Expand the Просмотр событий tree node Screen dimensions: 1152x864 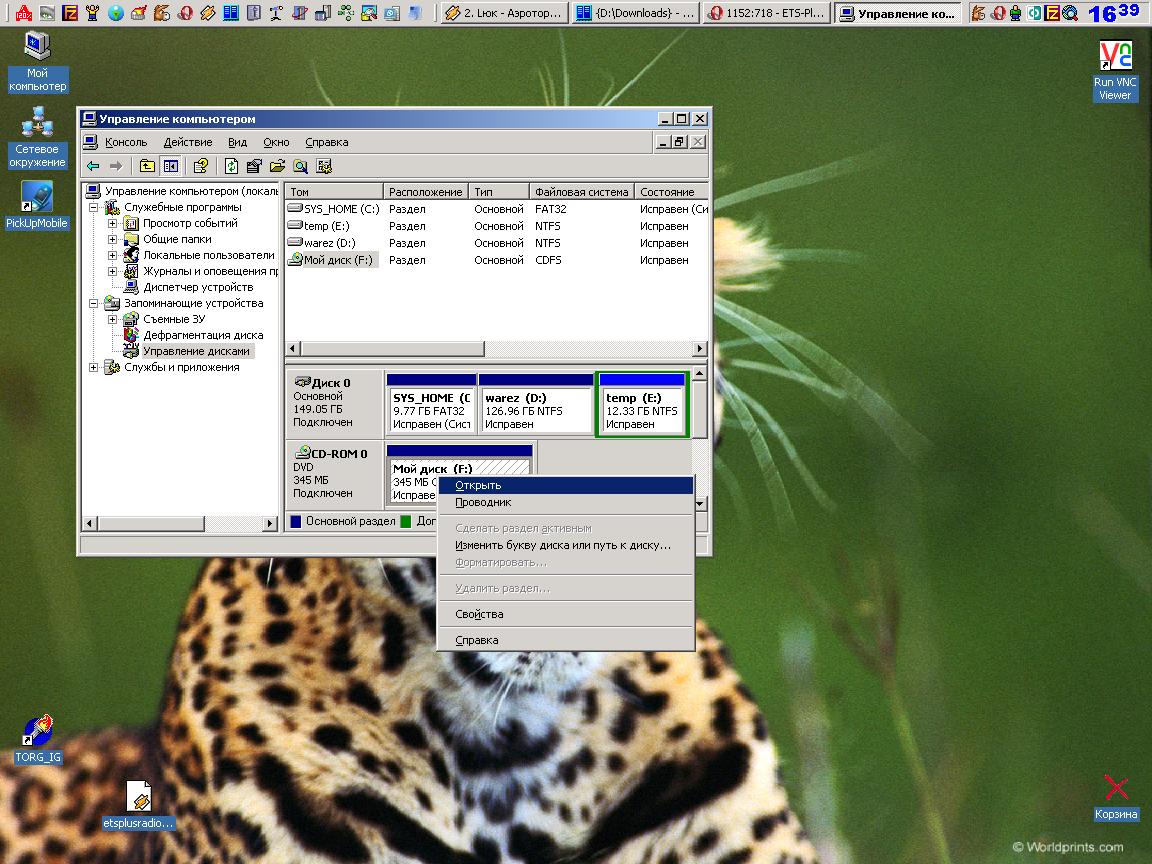point(113,223)
